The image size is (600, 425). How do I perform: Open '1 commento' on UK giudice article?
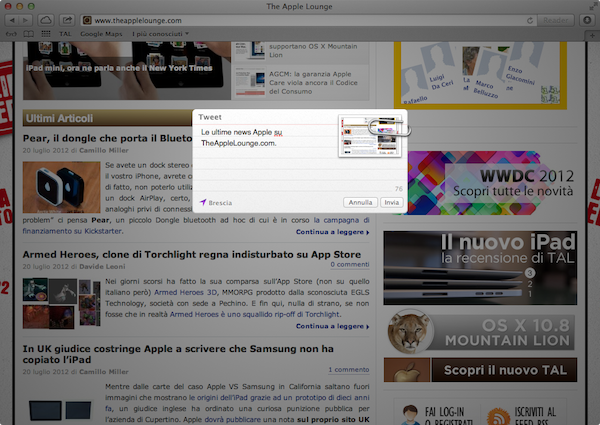click(349, 370)
